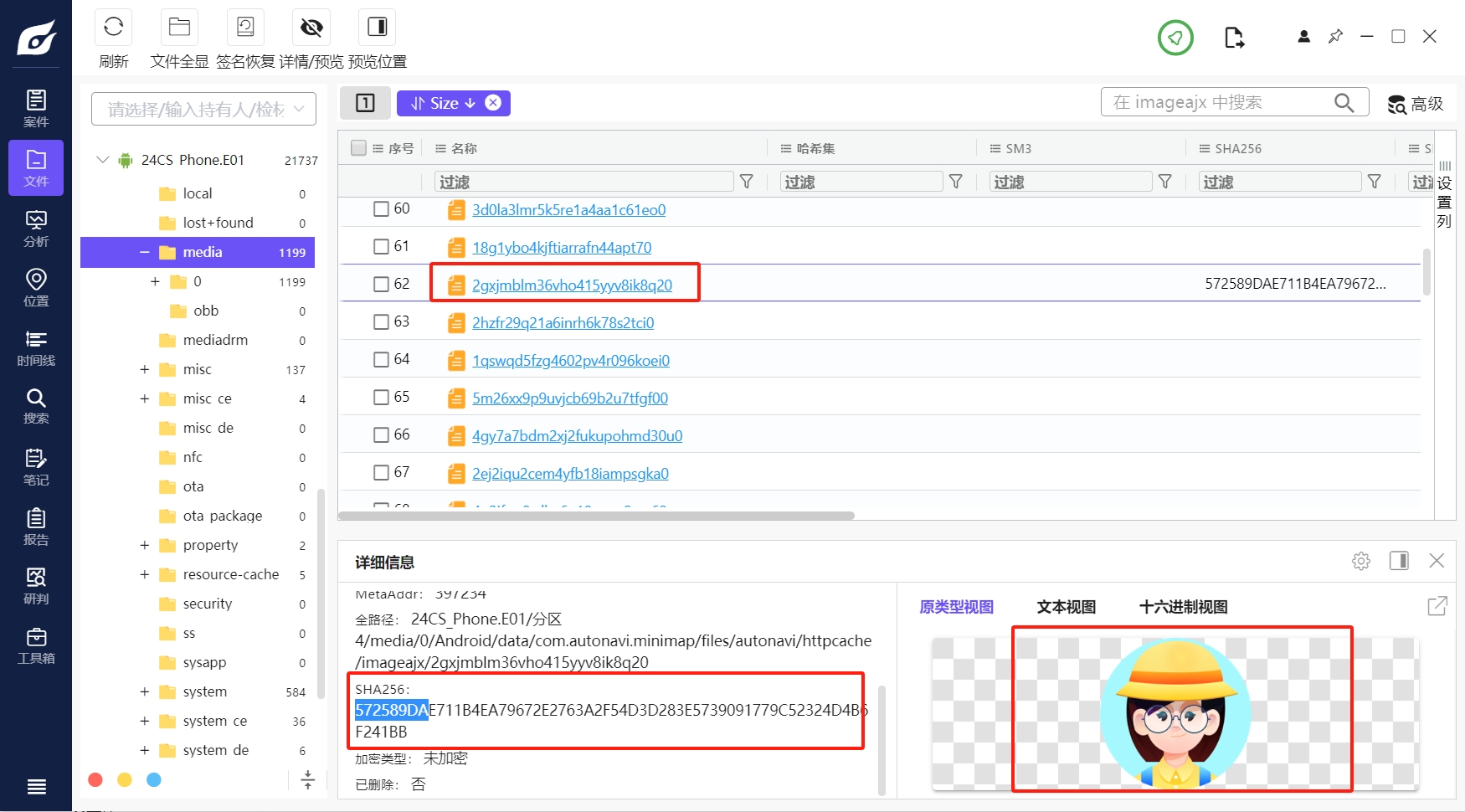Check the checkbox for row 63

click(381, 321)
